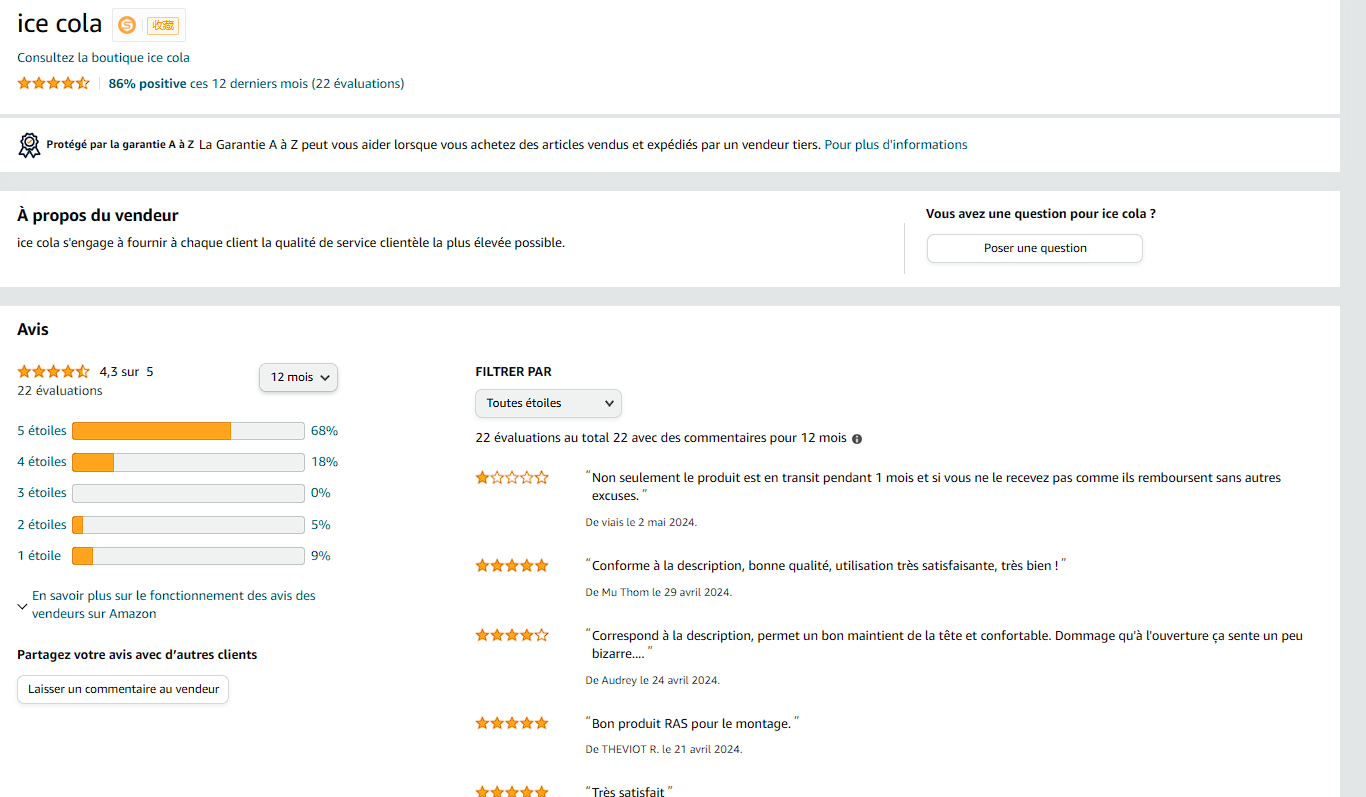Click the orange S extension icon
This screenshot has height=797, width=1366.
127,25
